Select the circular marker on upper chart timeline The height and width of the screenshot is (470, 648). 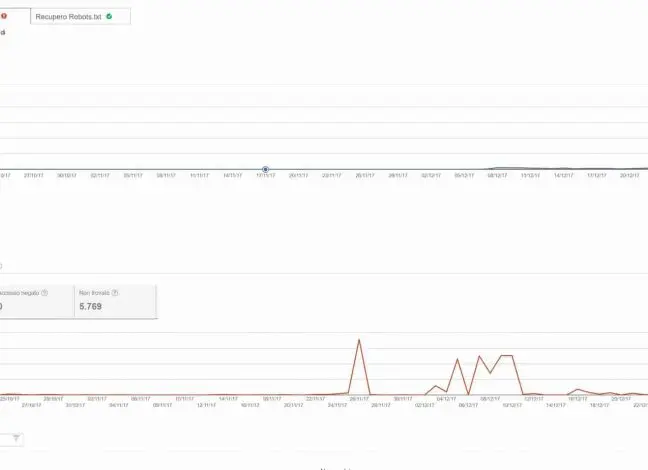(x=265, y=169)
